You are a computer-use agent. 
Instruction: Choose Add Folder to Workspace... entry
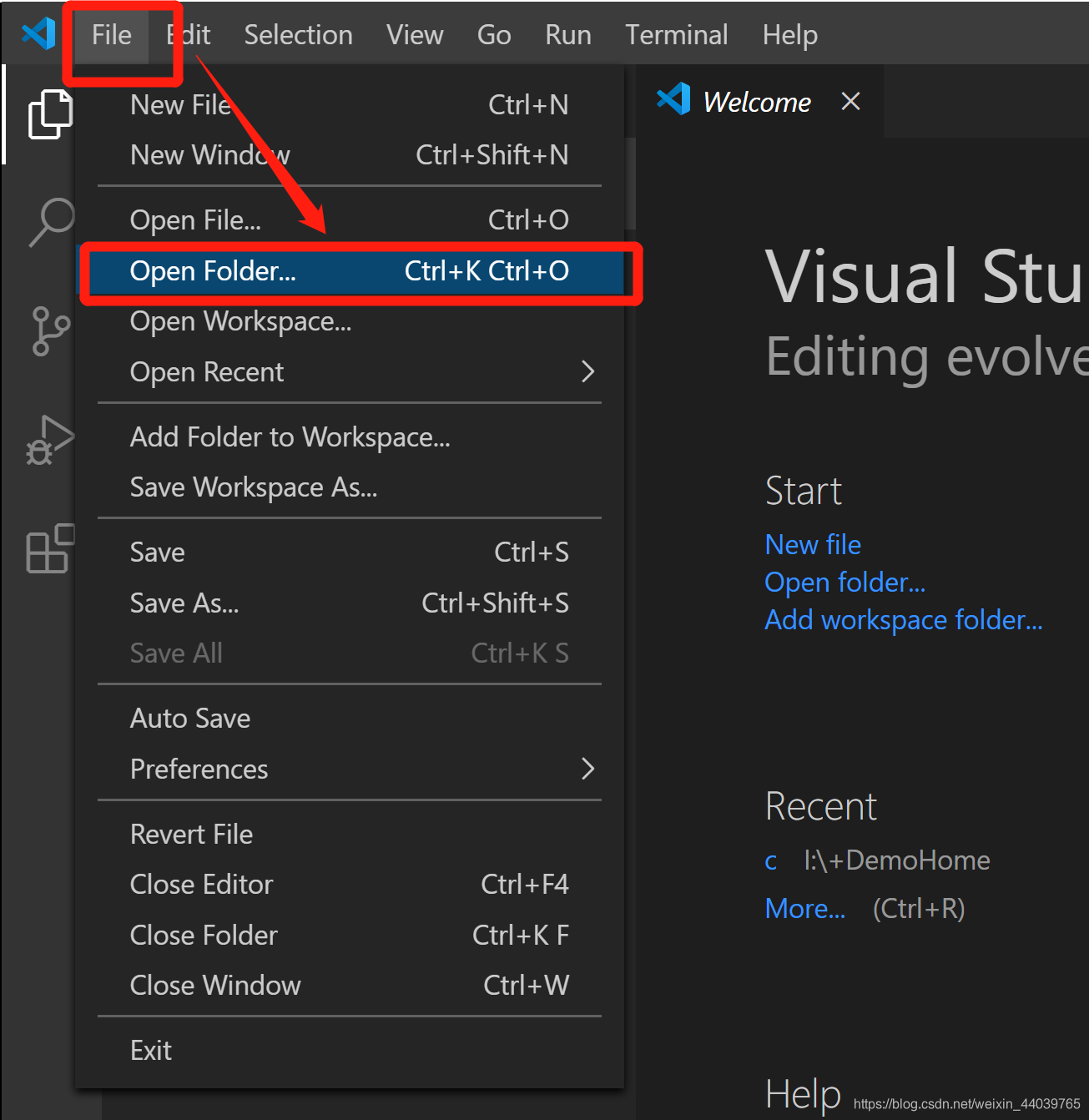pos(350,437)
